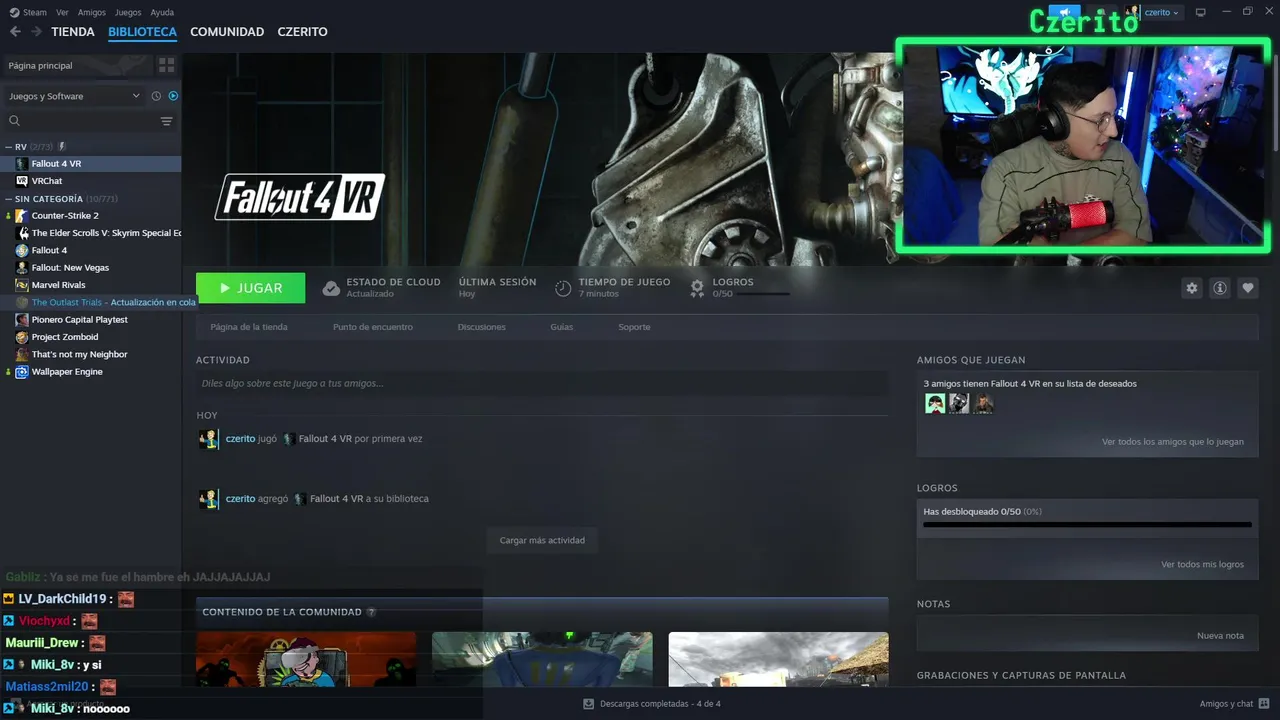
Task: Click second friend avatar in wishlist row
Action: pos(959,403)
